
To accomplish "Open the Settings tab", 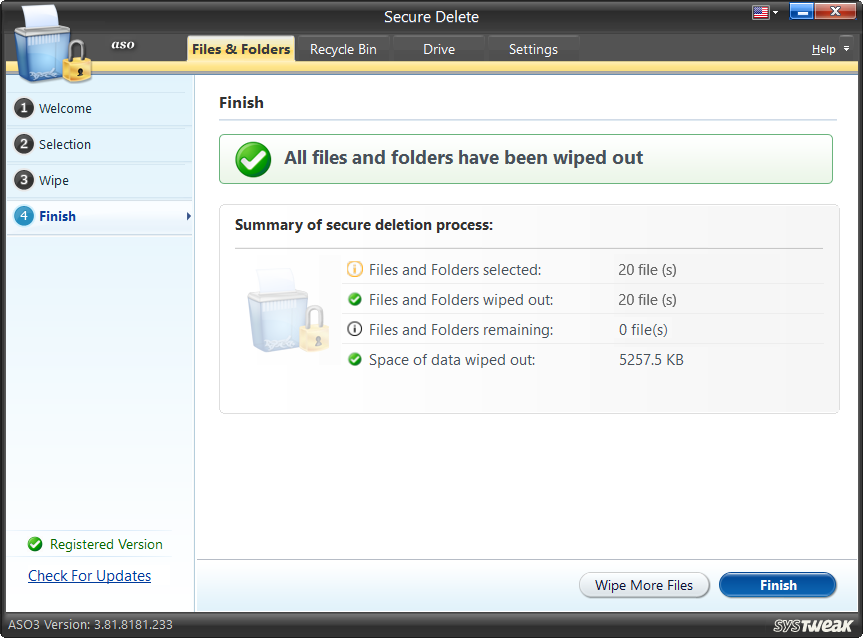I will pyautogui.click(x=533, y=48).
